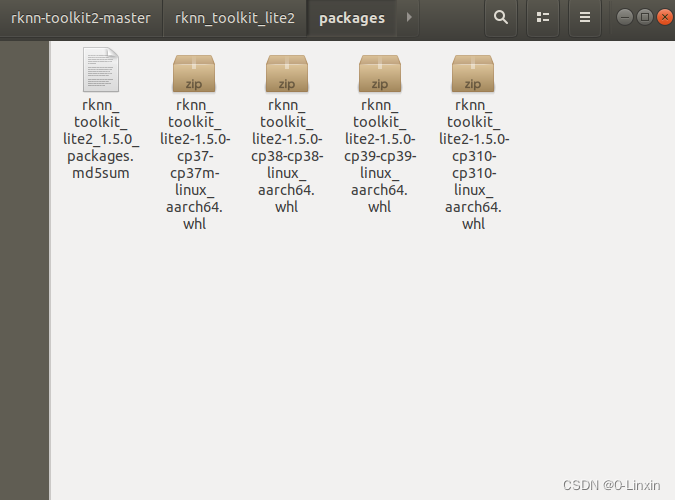Select the packages path segment

[x=352, y=18]
